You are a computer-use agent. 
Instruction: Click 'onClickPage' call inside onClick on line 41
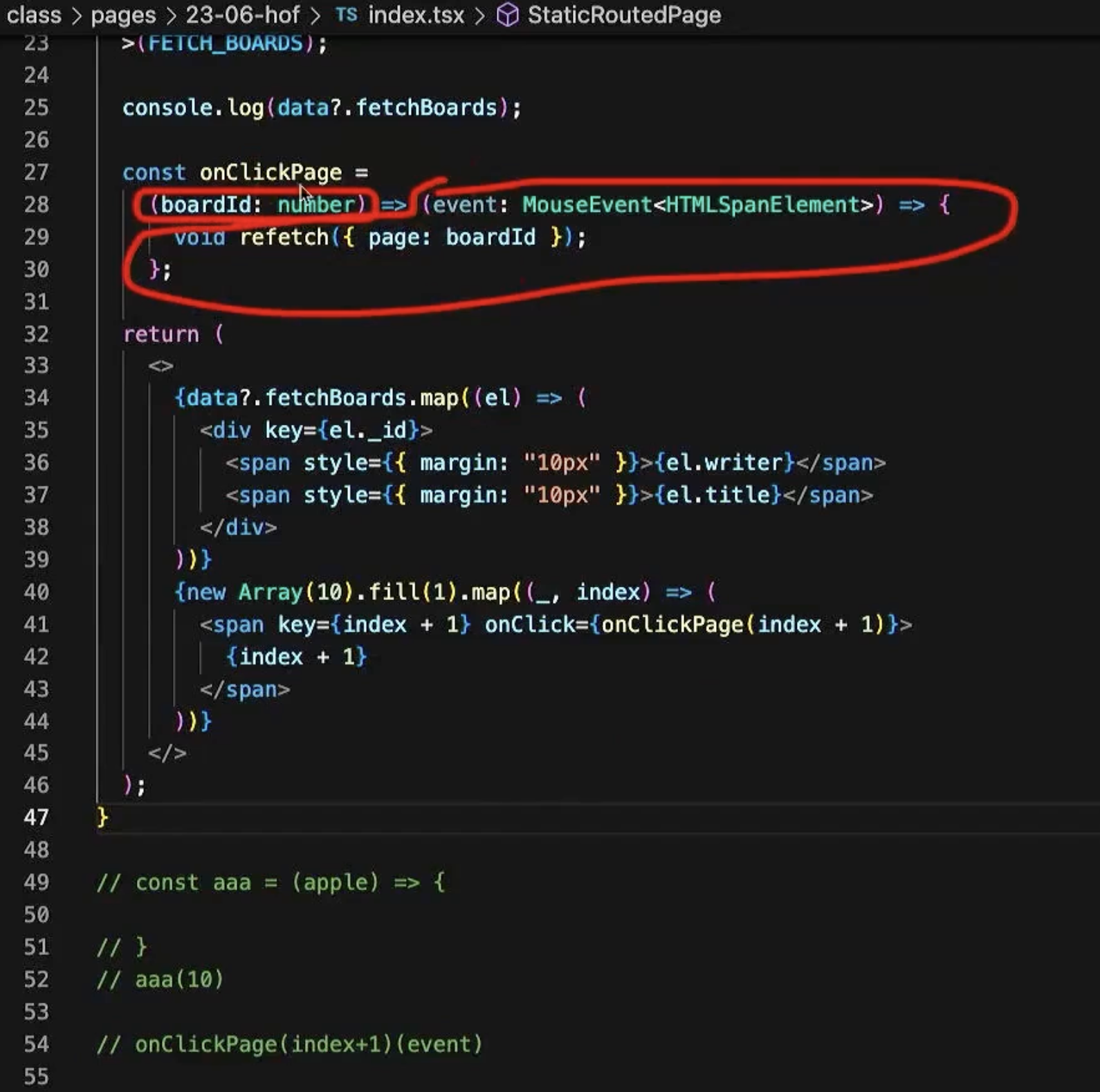coord(672,625)
